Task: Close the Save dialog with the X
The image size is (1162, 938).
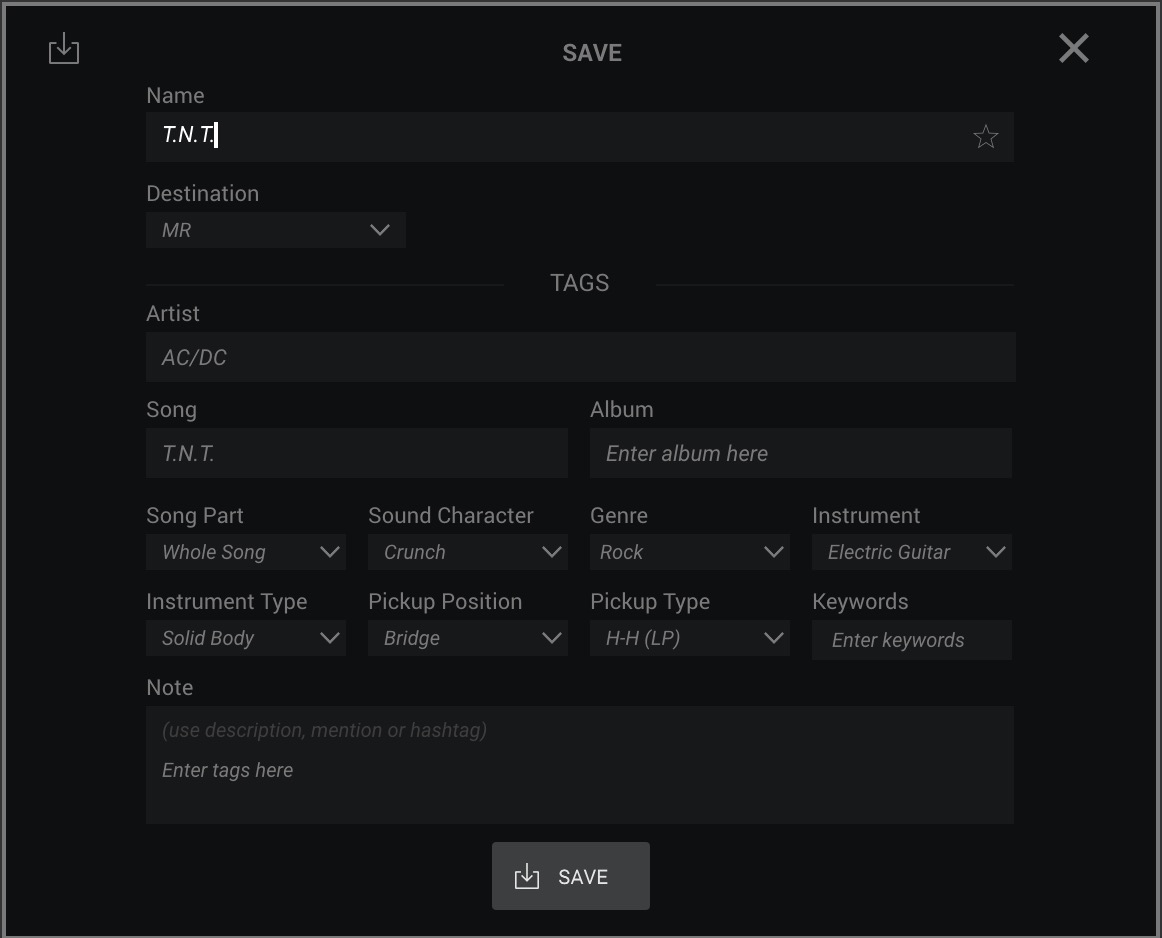Action: coord(1073,48)
